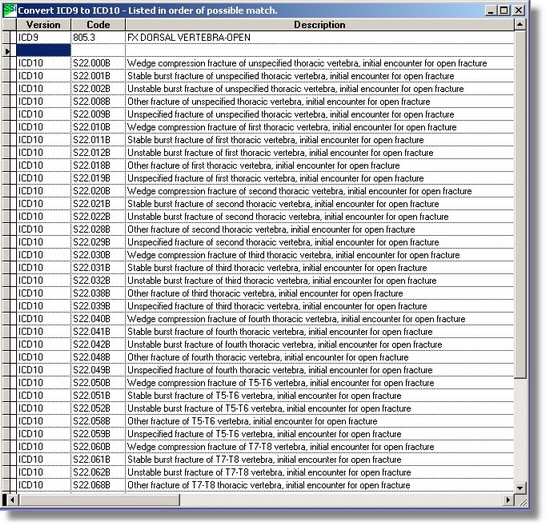Viewport: 546px width, 526px height.
Task: Select code S22.008B
Action: point(98,102)
